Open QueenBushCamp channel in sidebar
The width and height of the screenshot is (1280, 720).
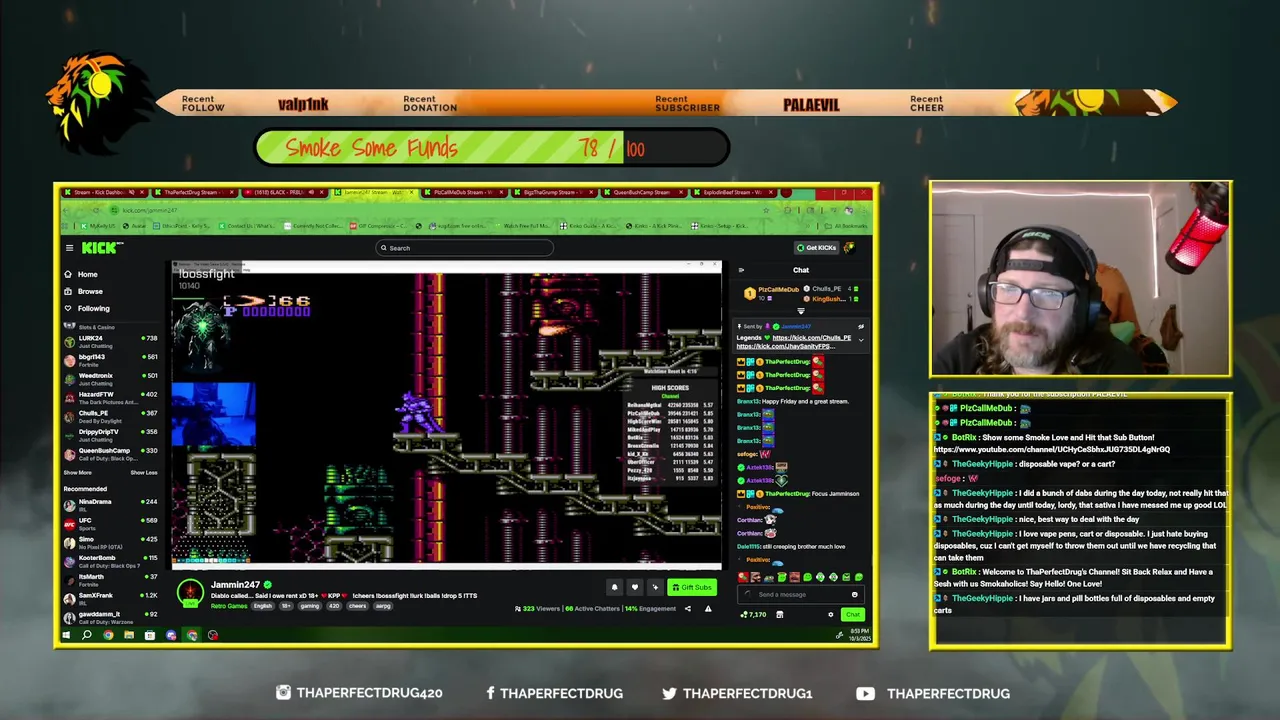coord(110,453)
